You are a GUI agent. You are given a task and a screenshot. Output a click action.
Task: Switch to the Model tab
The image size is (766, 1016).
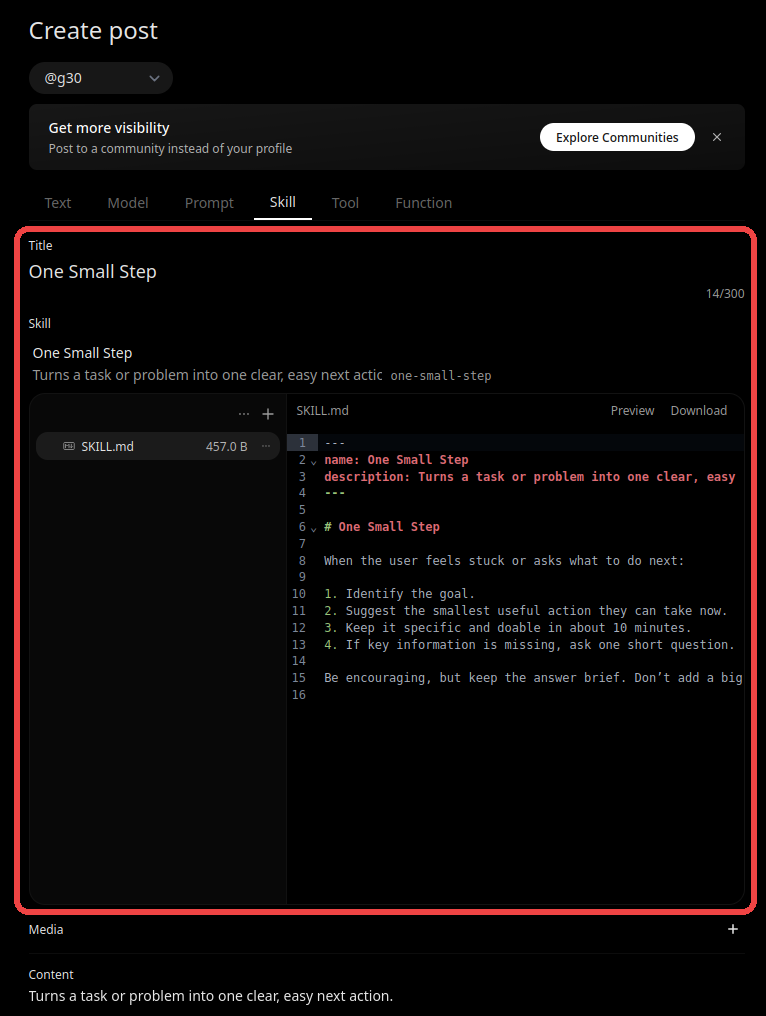tap(128, 203)
